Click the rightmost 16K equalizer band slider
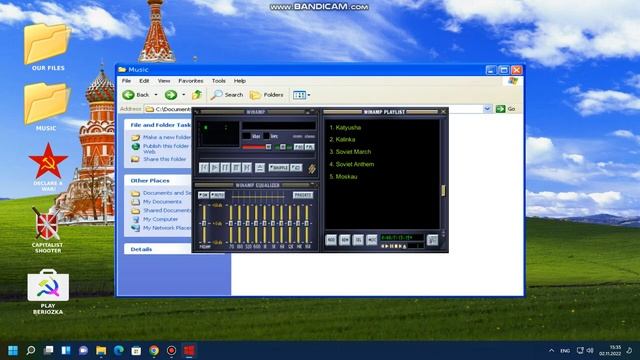 [x=307, y=223]
